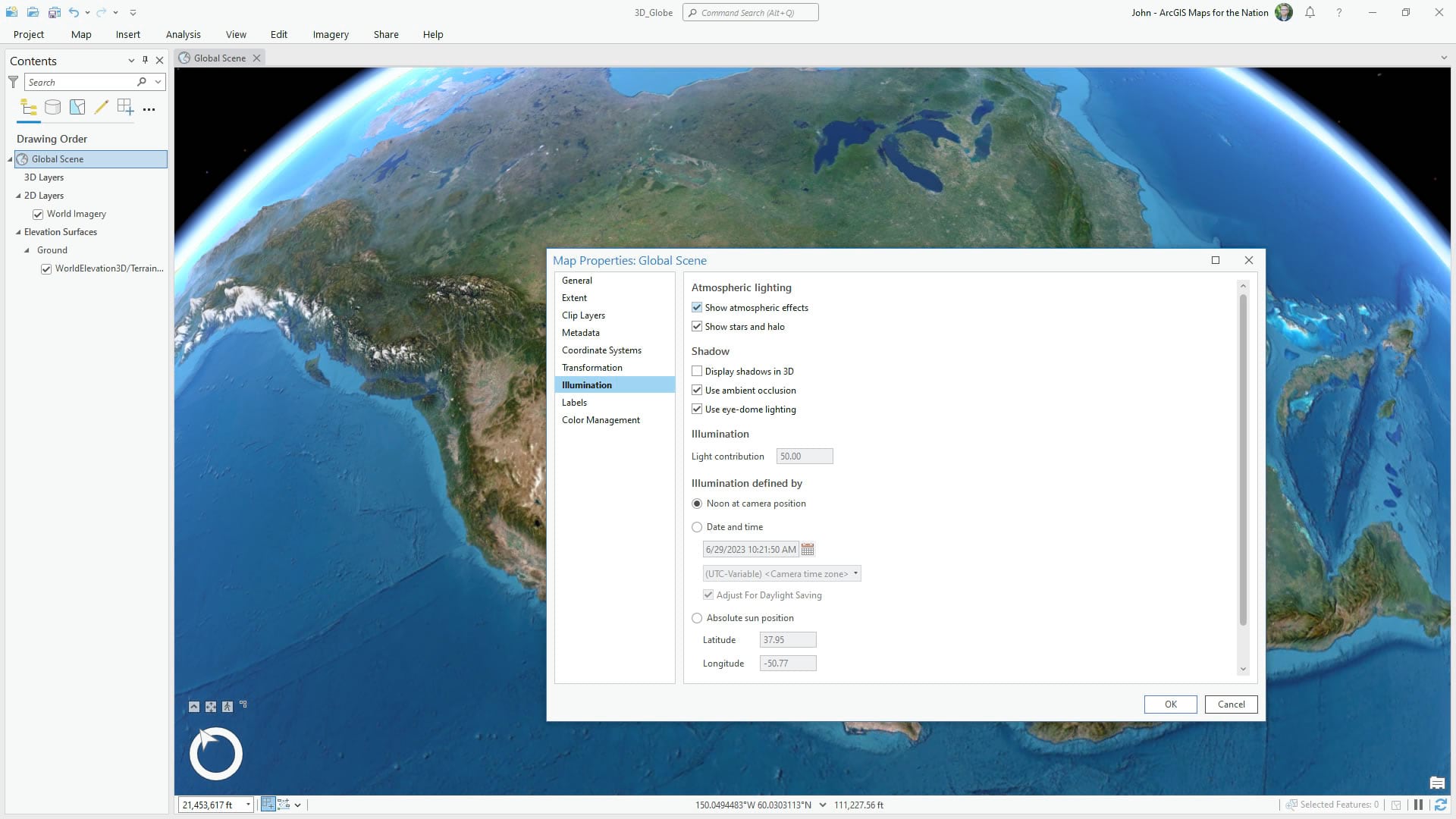Viewport: 1456px width, 819px height.
Task: Pause drawing using the status bar icon
Action: point(1418,805)
